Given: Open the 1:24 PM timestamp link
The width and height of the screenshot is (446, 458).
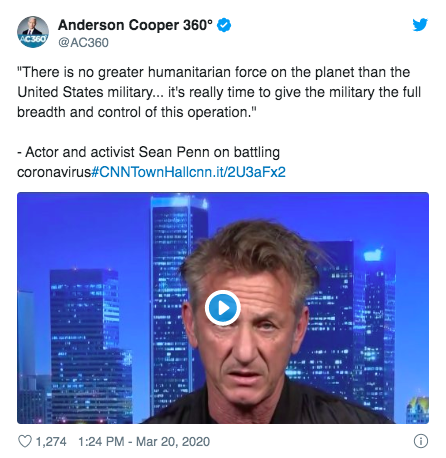Looking at the screenshot, I should pos(101,442).
